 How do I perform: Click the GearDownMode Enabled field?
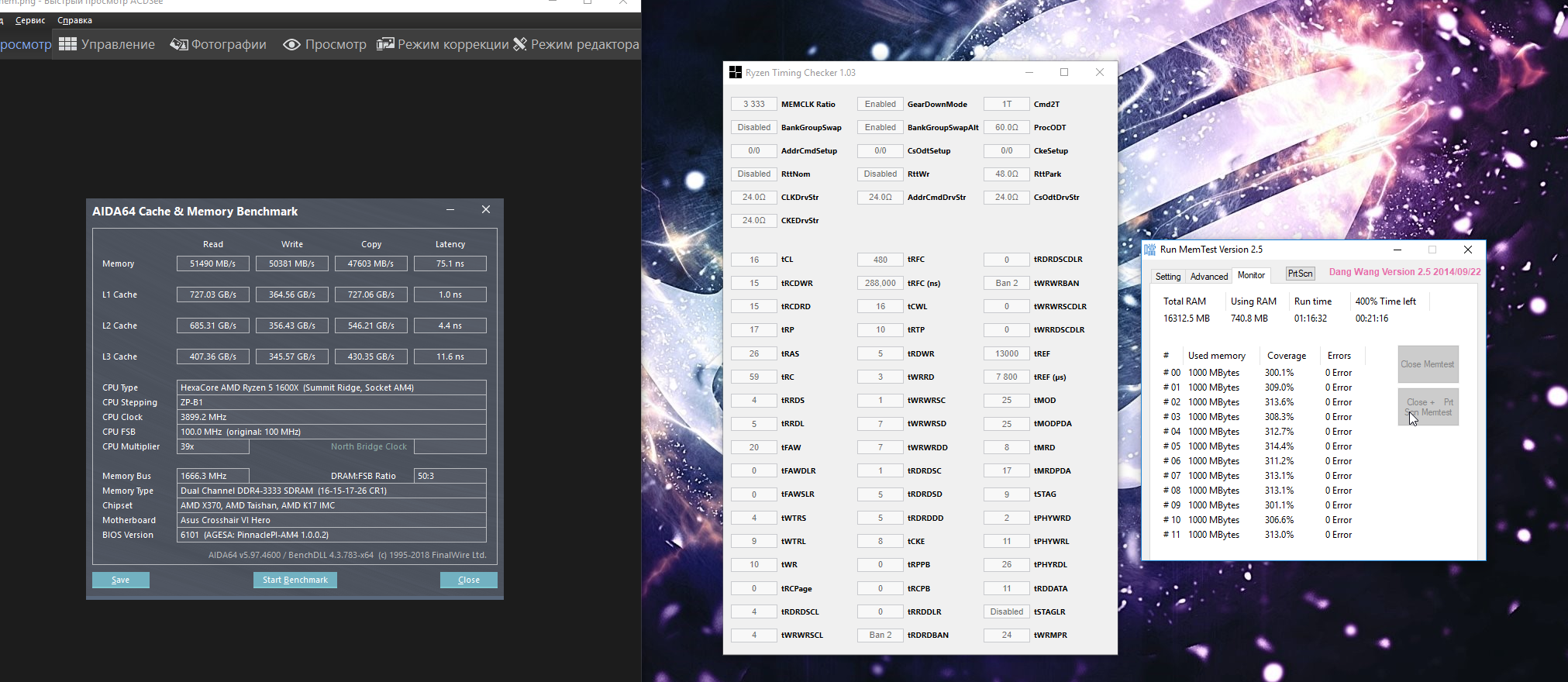[880, 104]
